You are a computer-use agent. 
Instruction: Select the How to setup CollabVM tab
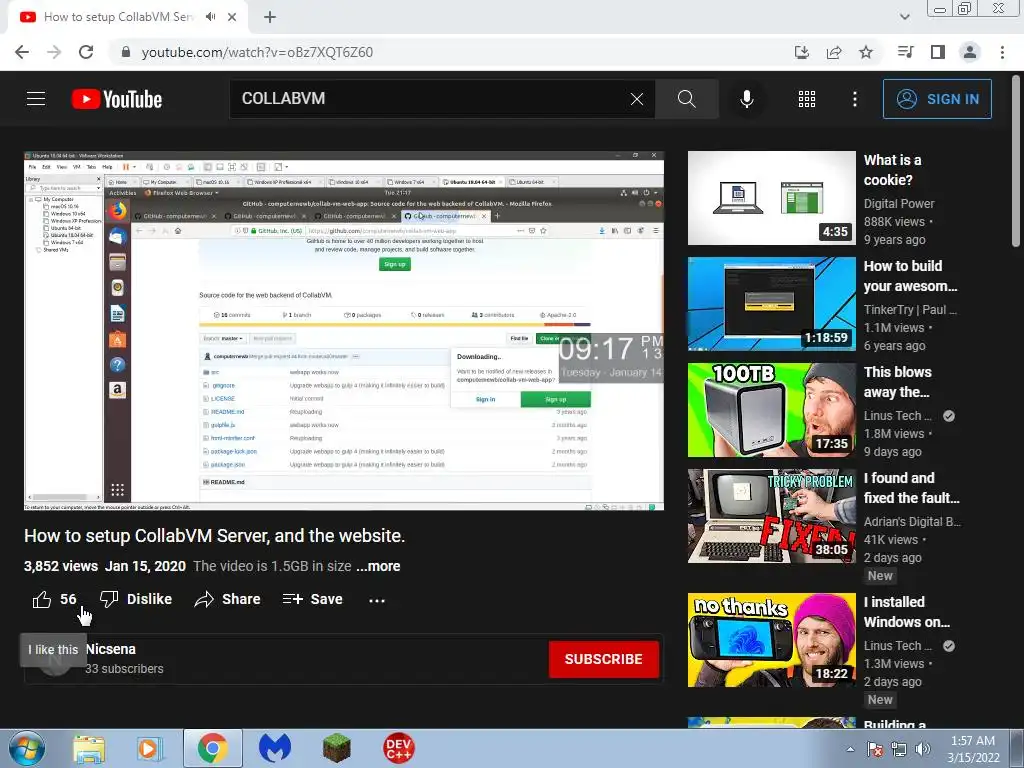(x=118, y=17)
